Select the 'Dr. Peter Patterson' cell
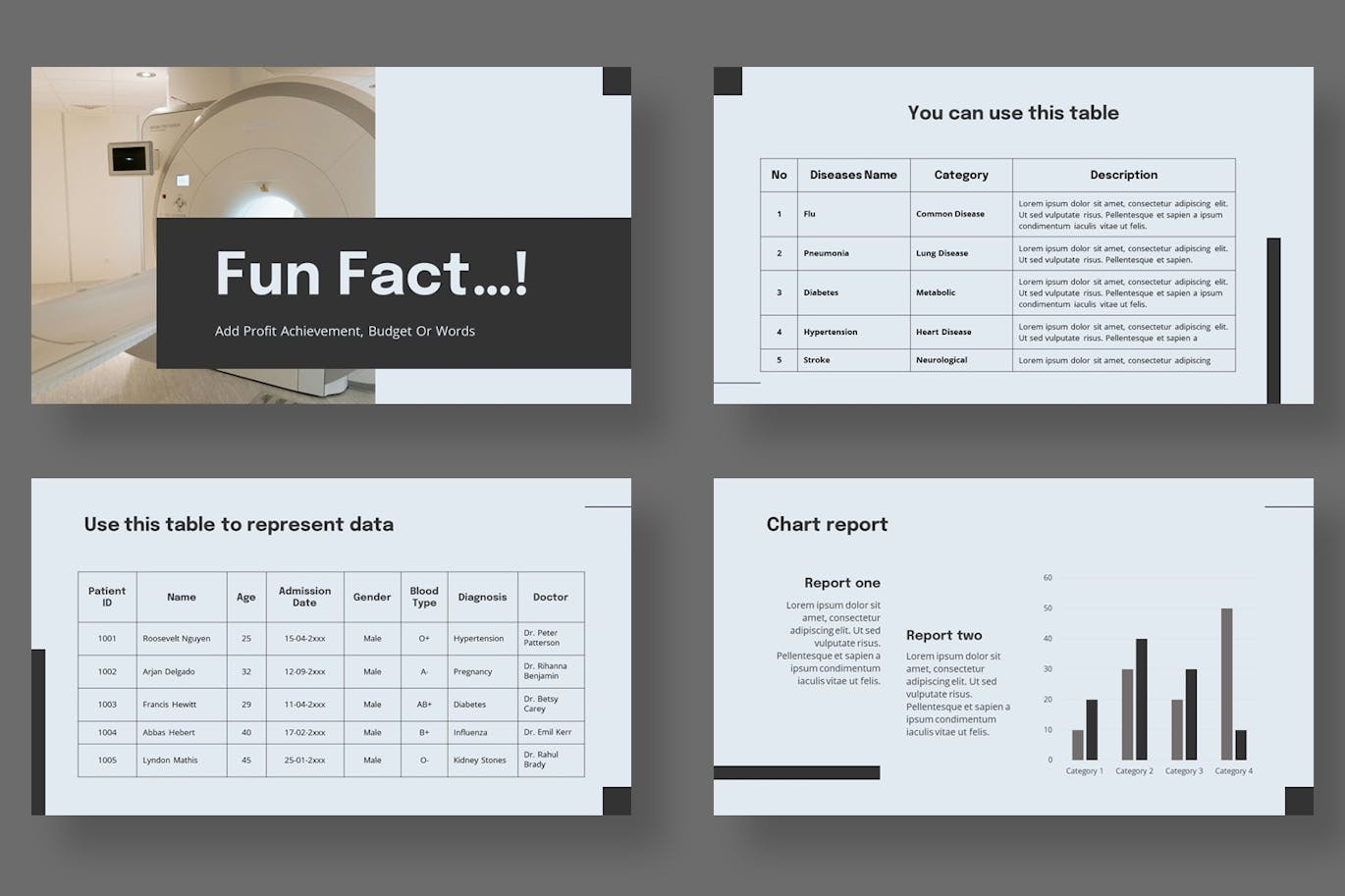The width and height of the screenshot is (1345, 896). pos(551,639)
